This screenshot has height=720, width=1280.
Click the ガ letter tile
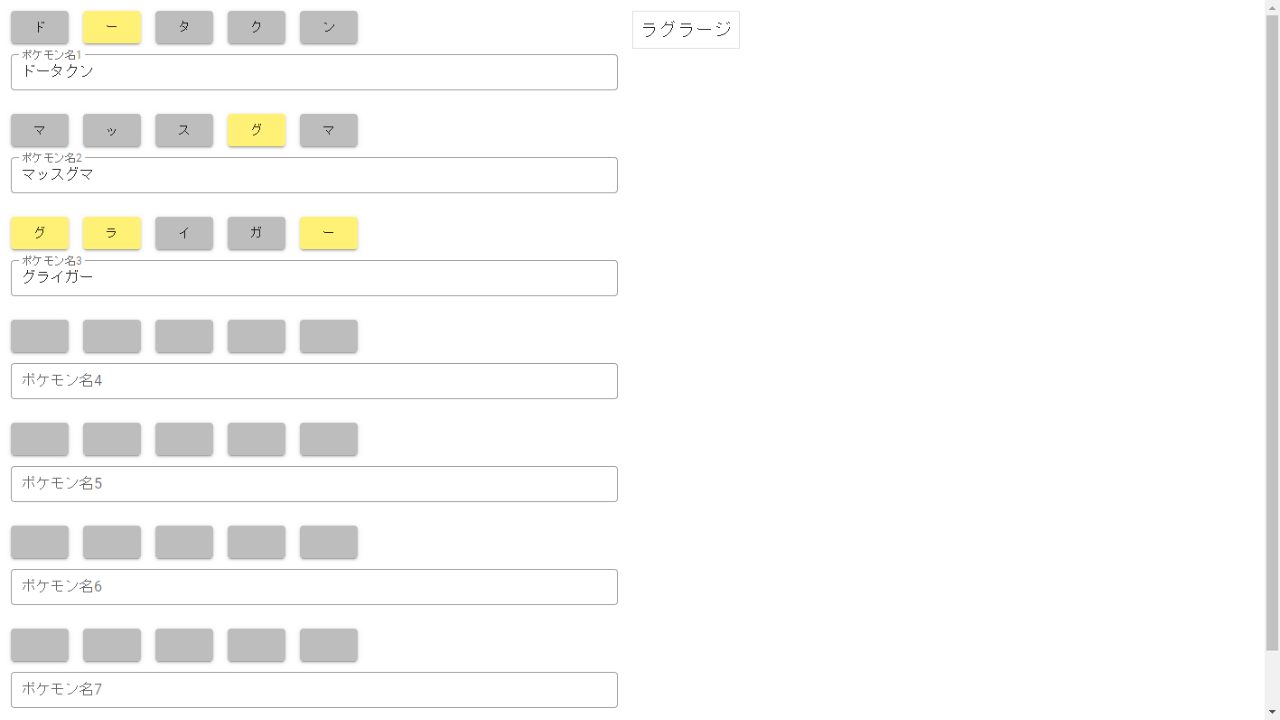[256, 234]
